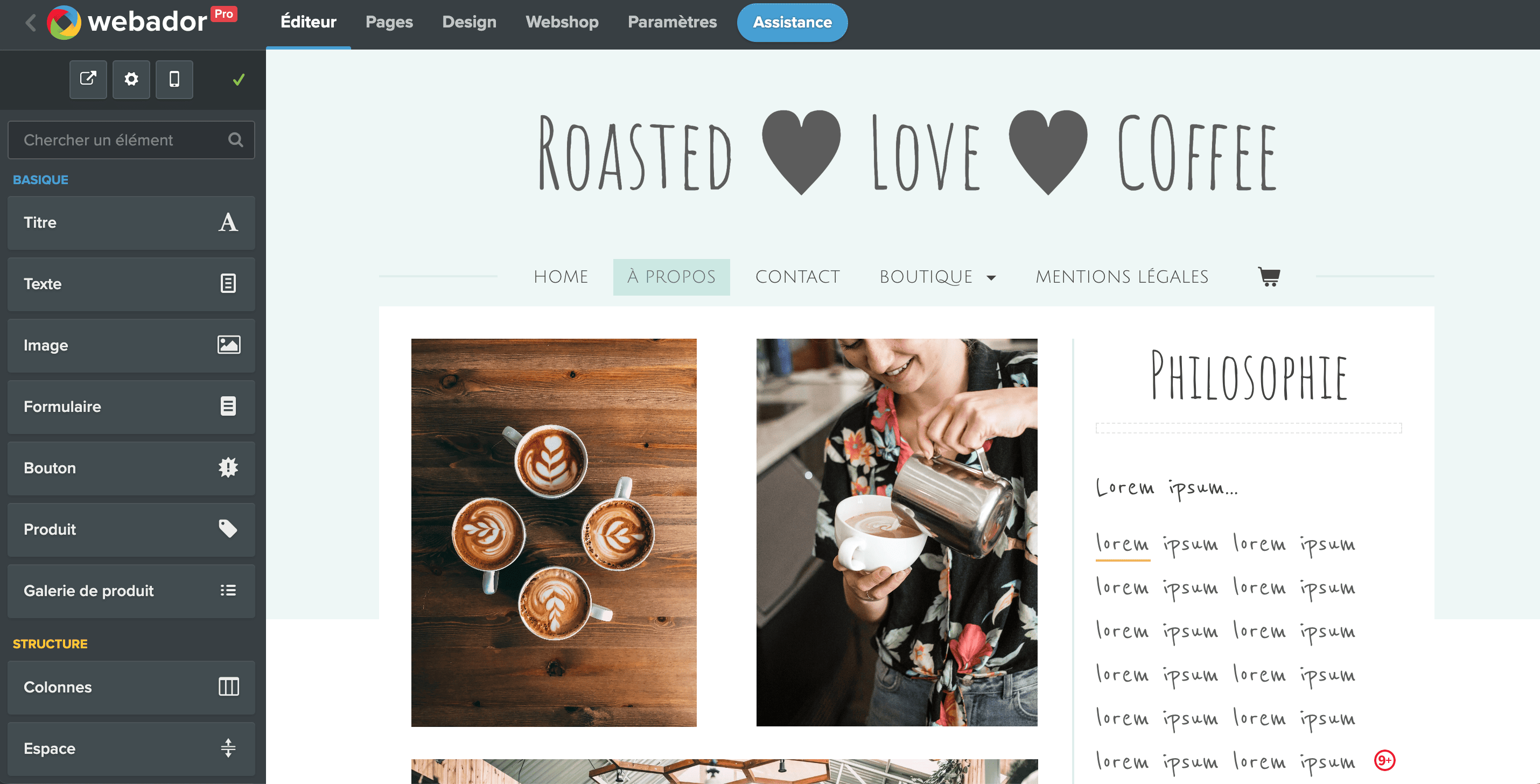Open site preview in new window icon
The width and height of the screenshot is (1540, 784).
click(x=88, y=79)
